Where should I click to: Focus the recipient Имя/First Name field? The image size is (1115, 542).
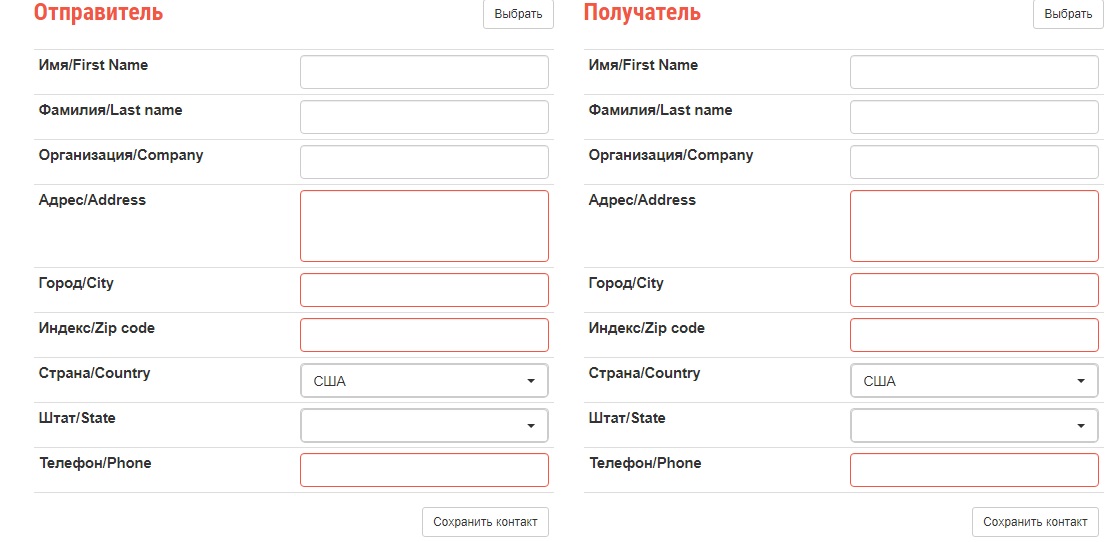coord(974,72)
